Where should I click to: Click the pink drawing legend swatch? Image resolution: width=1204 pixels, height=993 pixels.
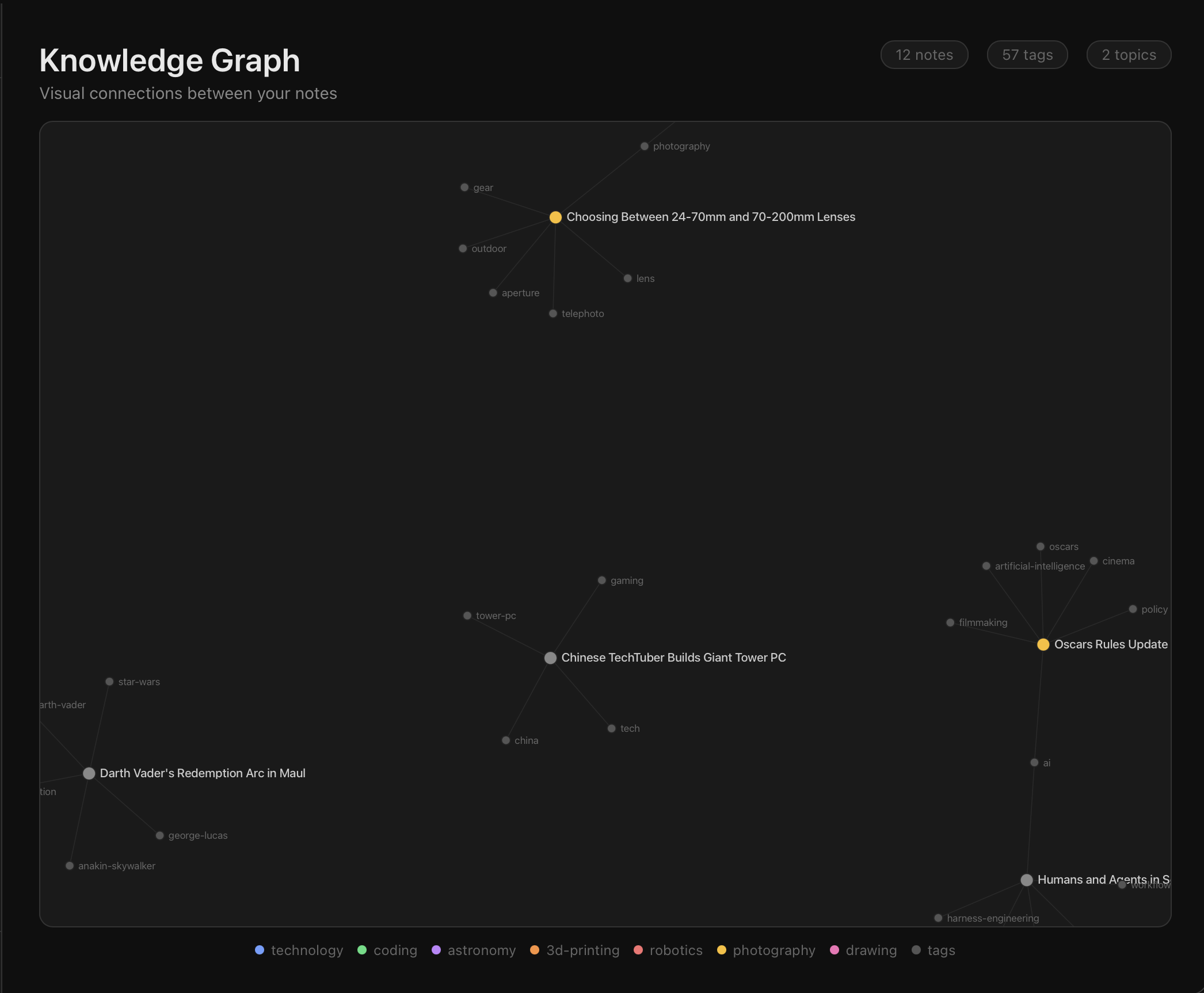pos(835,950)
